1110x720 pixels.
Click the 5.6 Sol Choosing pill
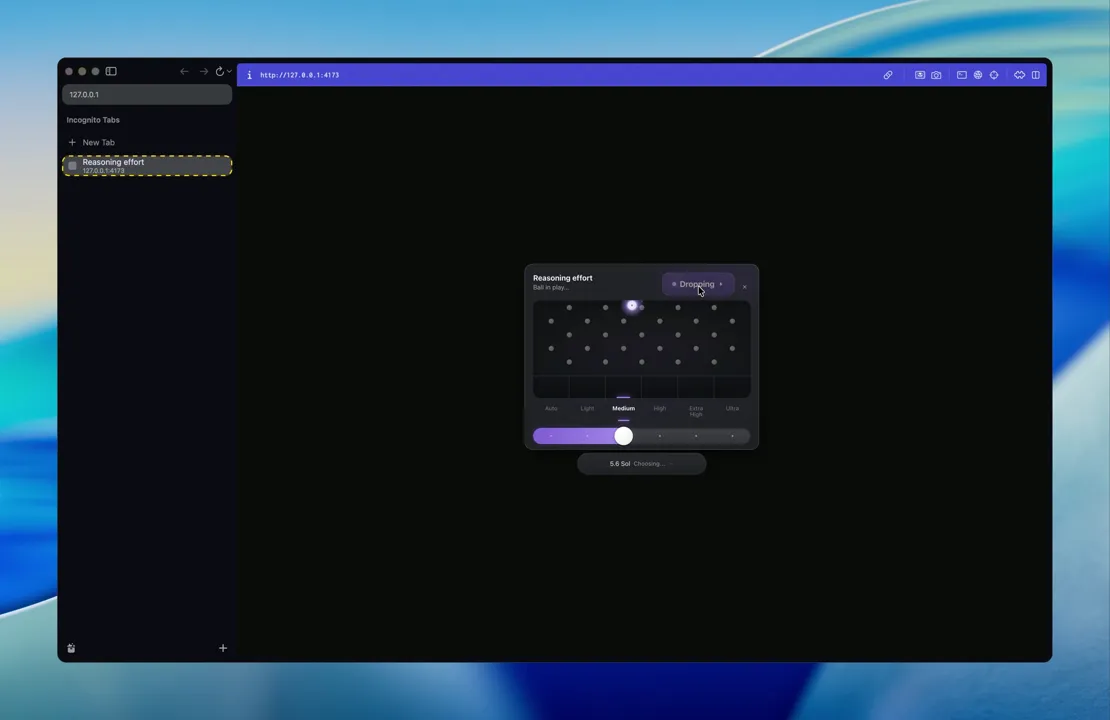click(x=641, y=464)
